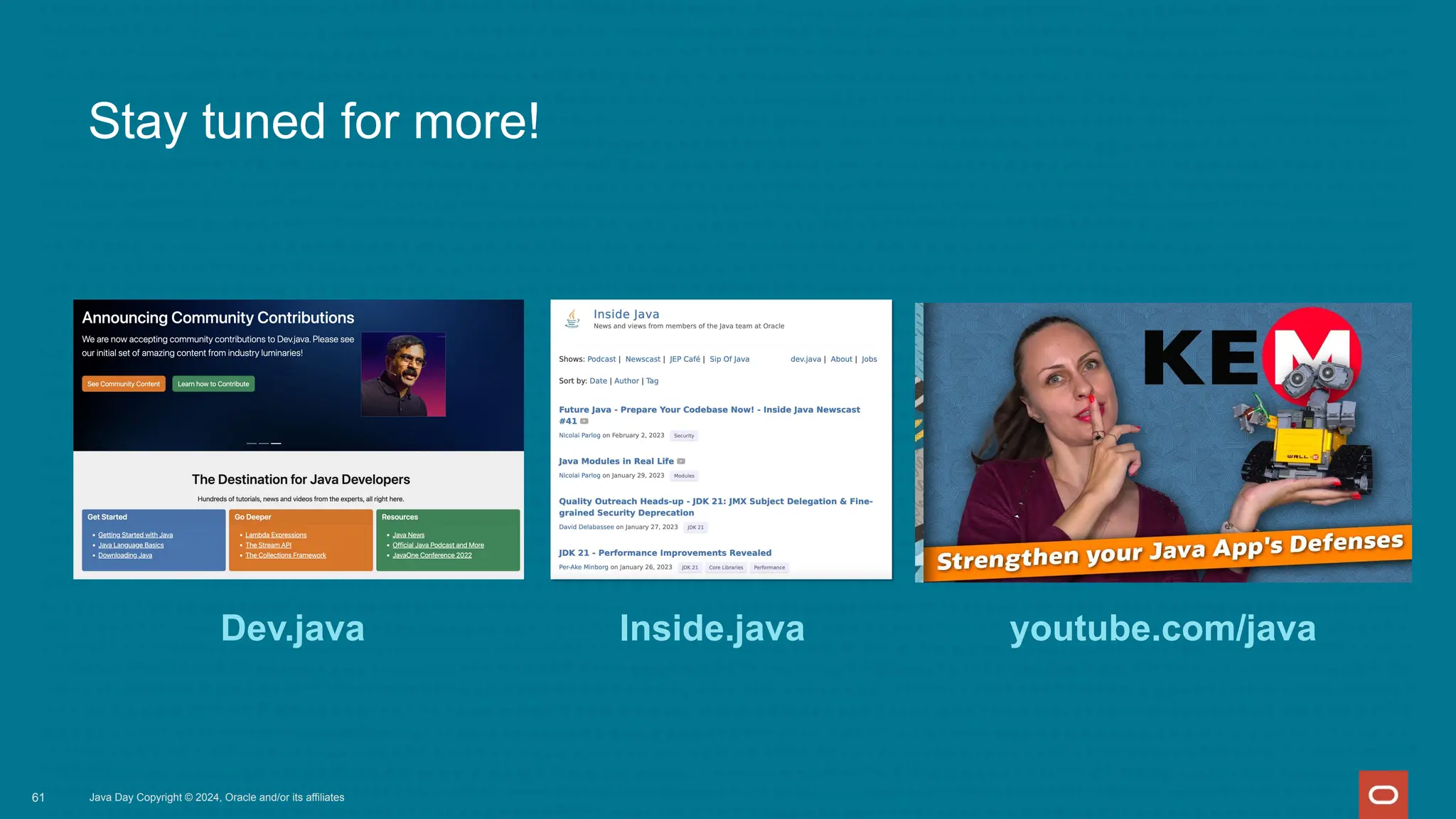
Task: Click the slide number 61
Action: point(38,798)
